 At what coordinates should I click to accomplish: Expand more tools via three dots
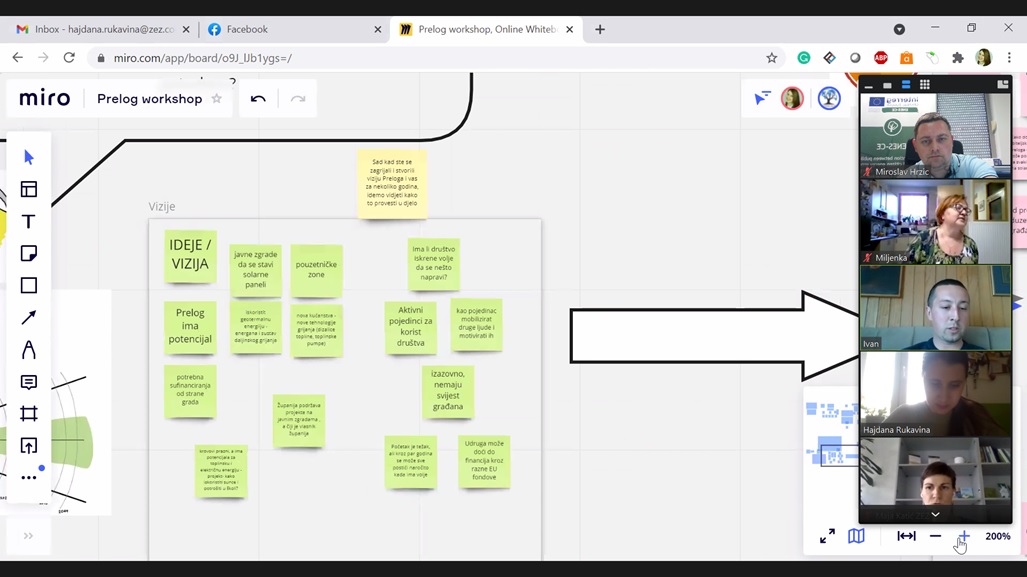pos(28,478)
